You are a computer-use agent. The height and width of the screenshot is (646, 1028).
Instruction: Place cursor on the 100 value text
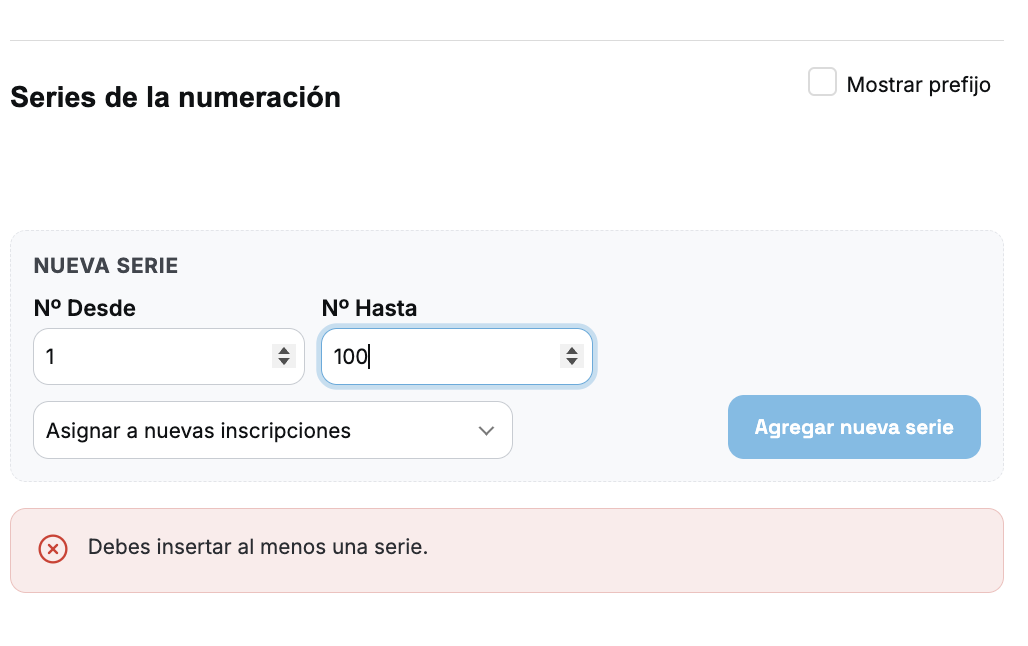[351, 357]
